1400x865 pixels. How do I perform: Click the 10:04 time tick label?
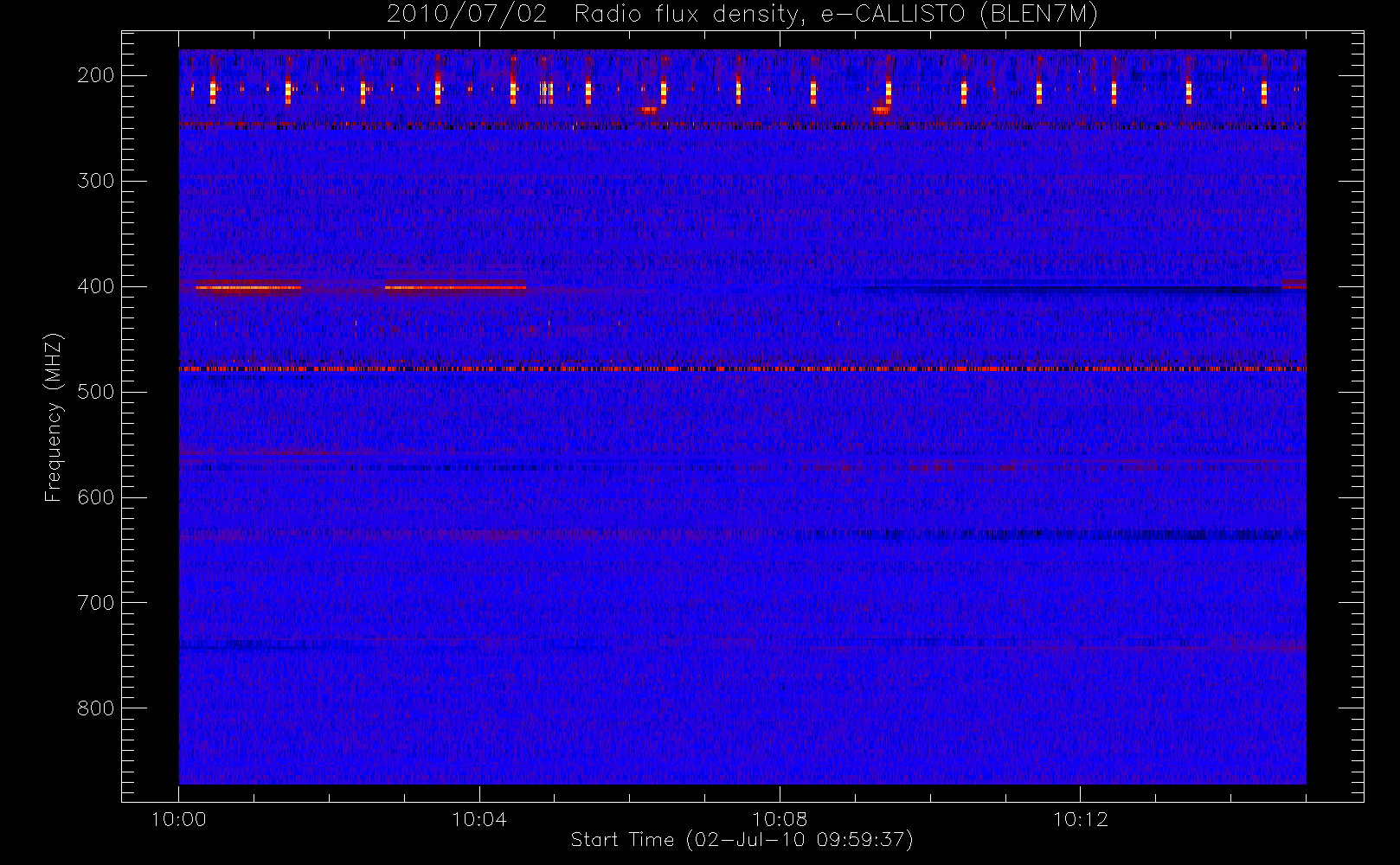pyautogui.click(x=479, y=819)
